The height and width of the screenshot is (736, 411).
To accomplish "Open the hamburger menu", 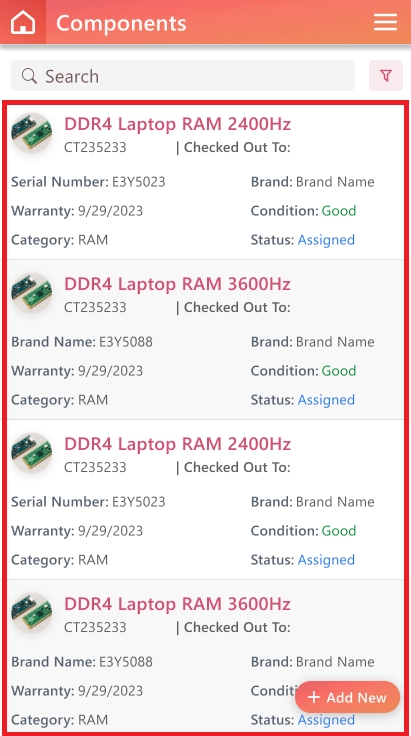I will click(x=385, y=22).
